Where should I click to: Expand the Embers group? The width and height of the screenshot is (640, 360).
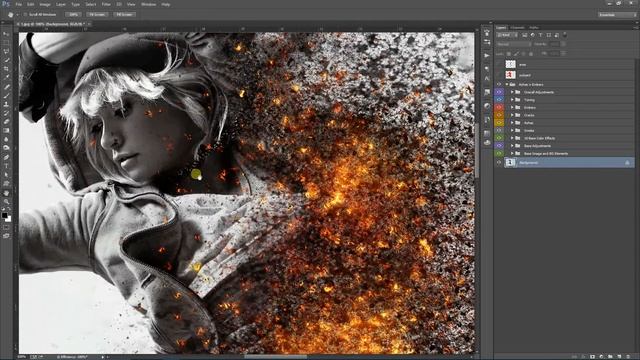pos(512,107)
